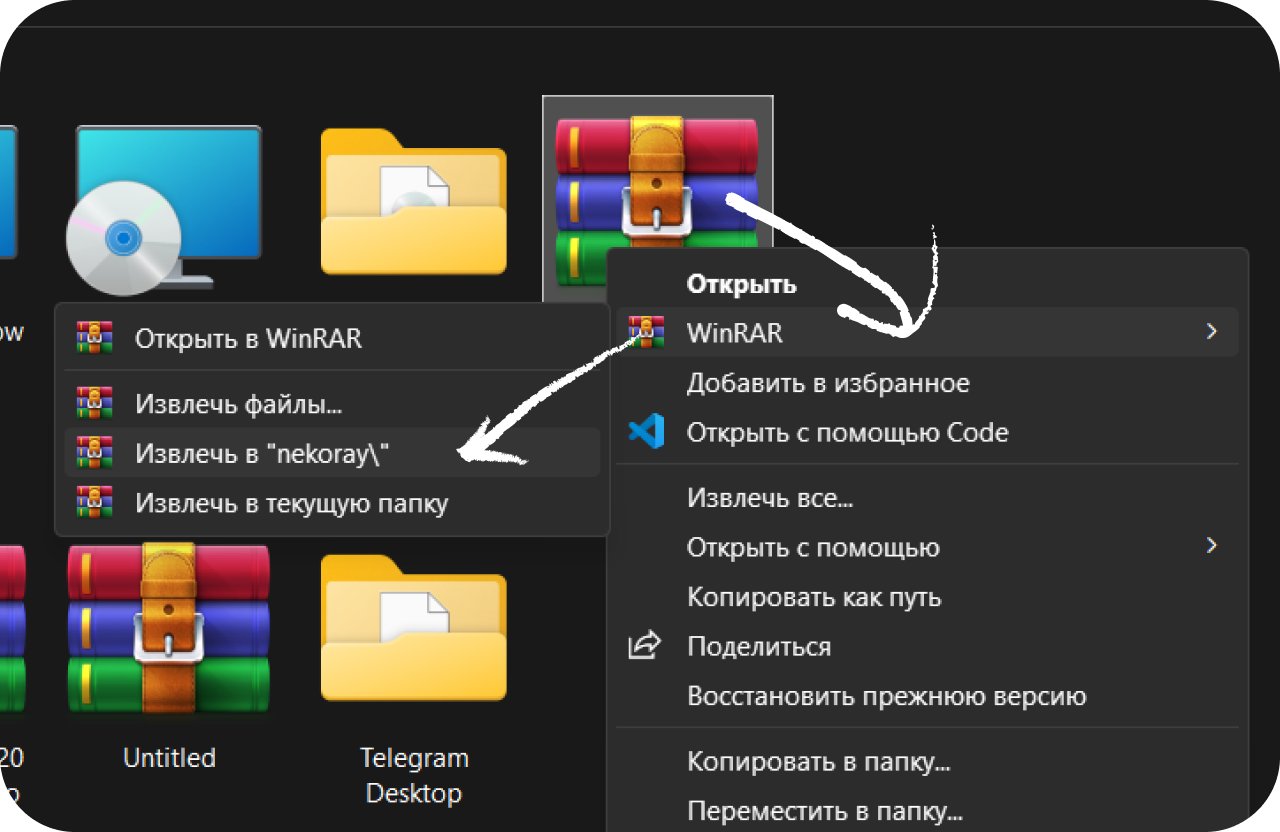This screenshot has height=832, width=1280.
Task: Click the share icon next to Поделиться
Action: (x=645, y=646)
